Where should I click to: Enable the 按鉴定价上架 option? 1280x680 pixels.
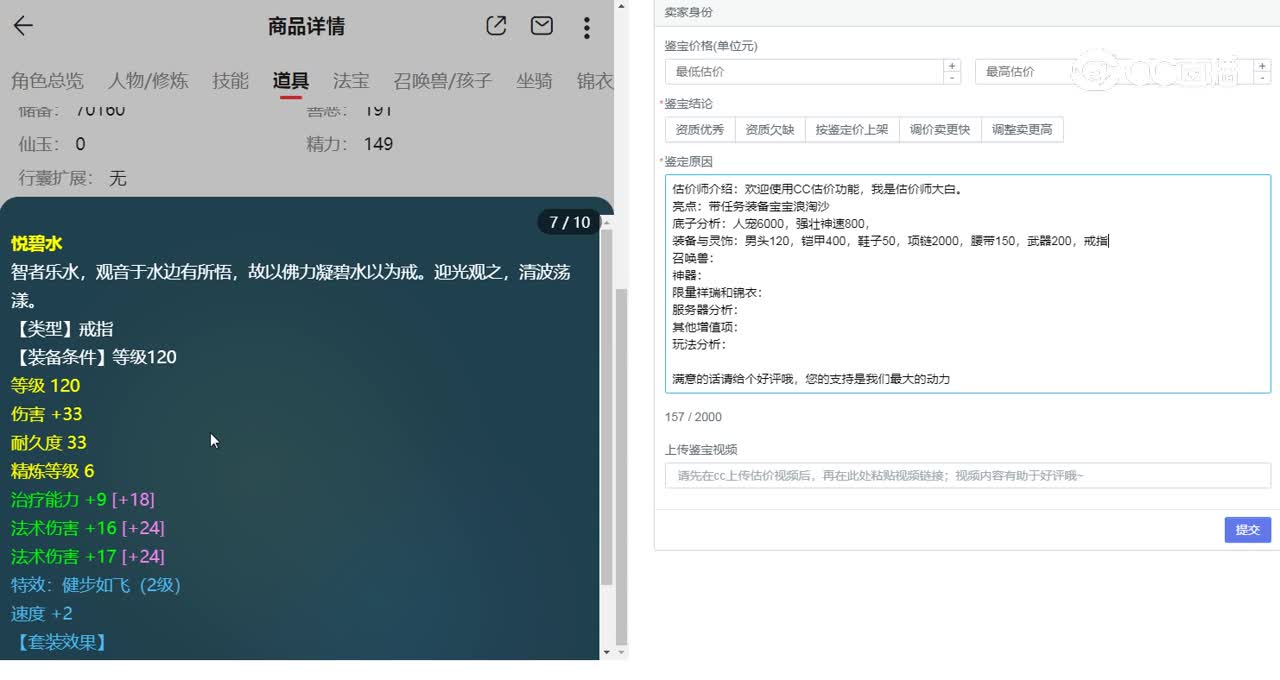[x=852, y=129]
